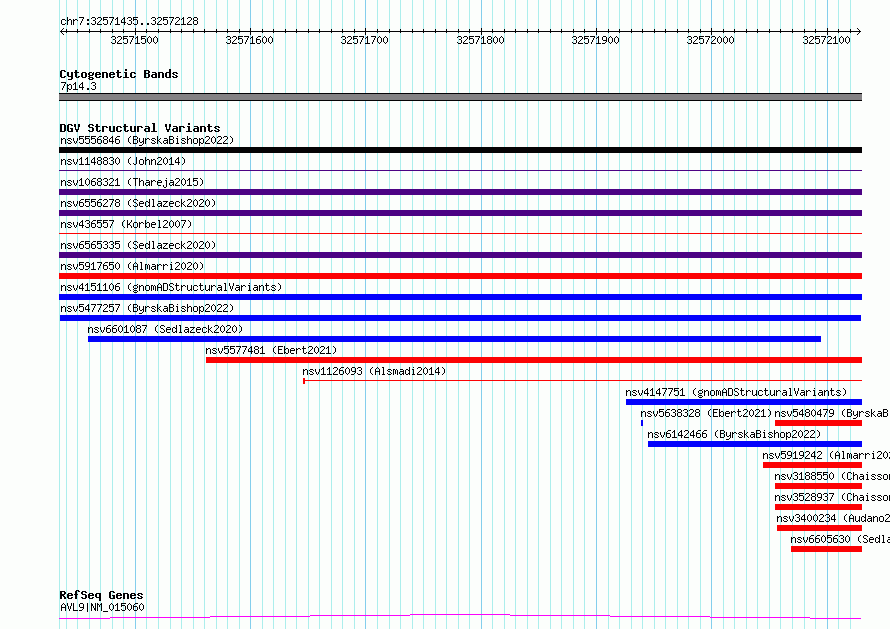Click red bar under nsv3528937
The image size is (890, 629).
(x=818, y=507)
